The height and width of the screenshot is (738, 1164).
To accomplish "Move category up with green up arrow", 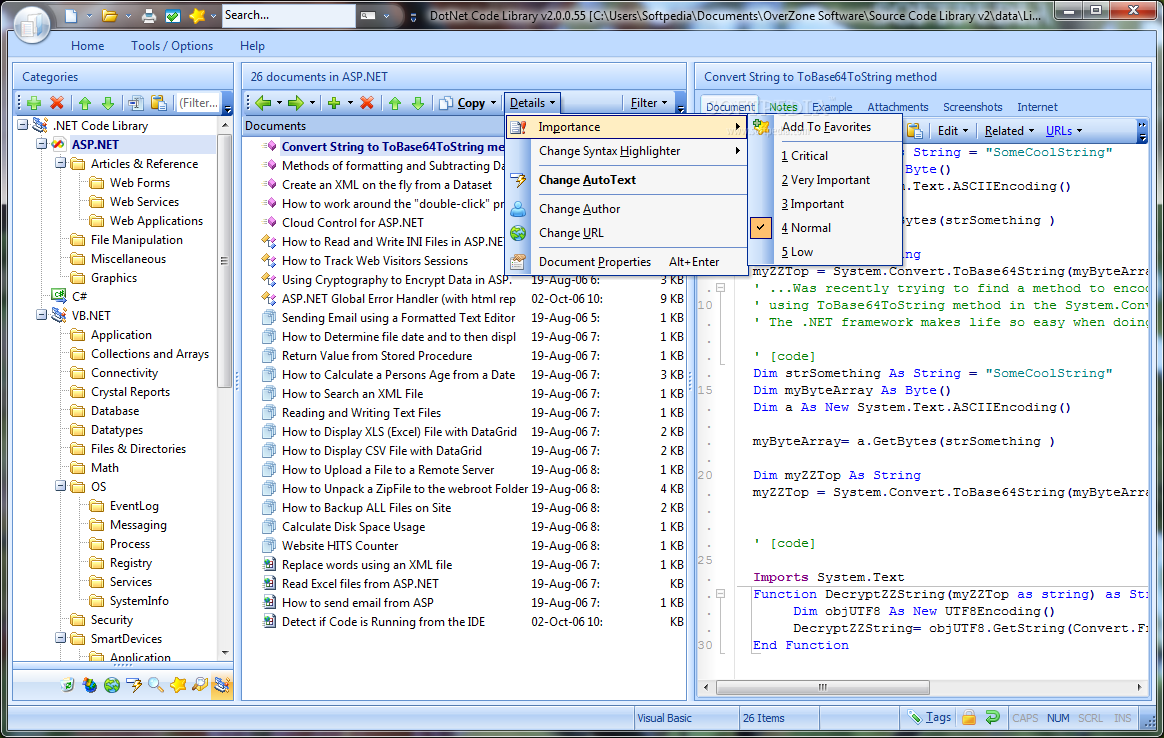I will [85, 103].
